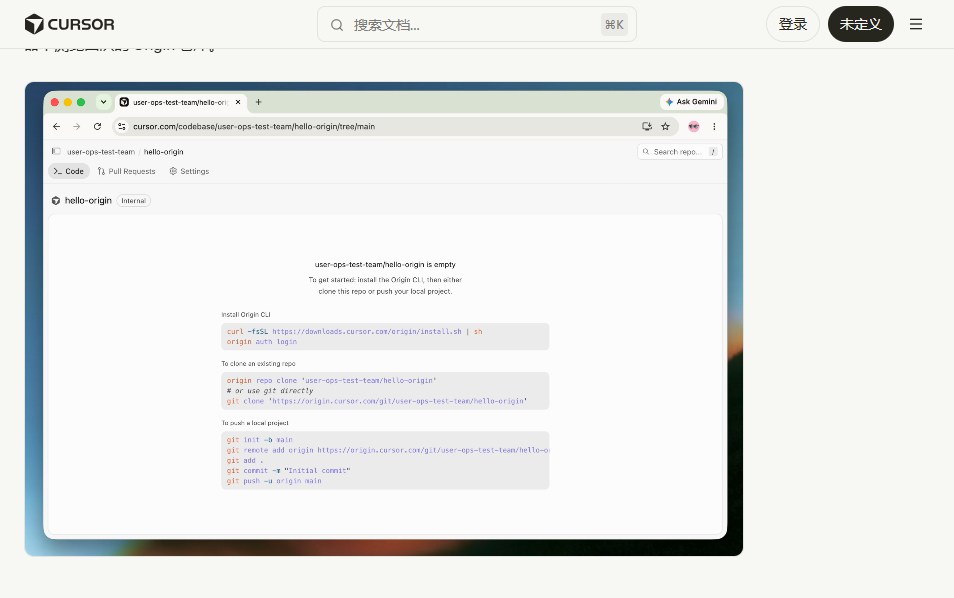Click the red close window dot

point(55,102)
